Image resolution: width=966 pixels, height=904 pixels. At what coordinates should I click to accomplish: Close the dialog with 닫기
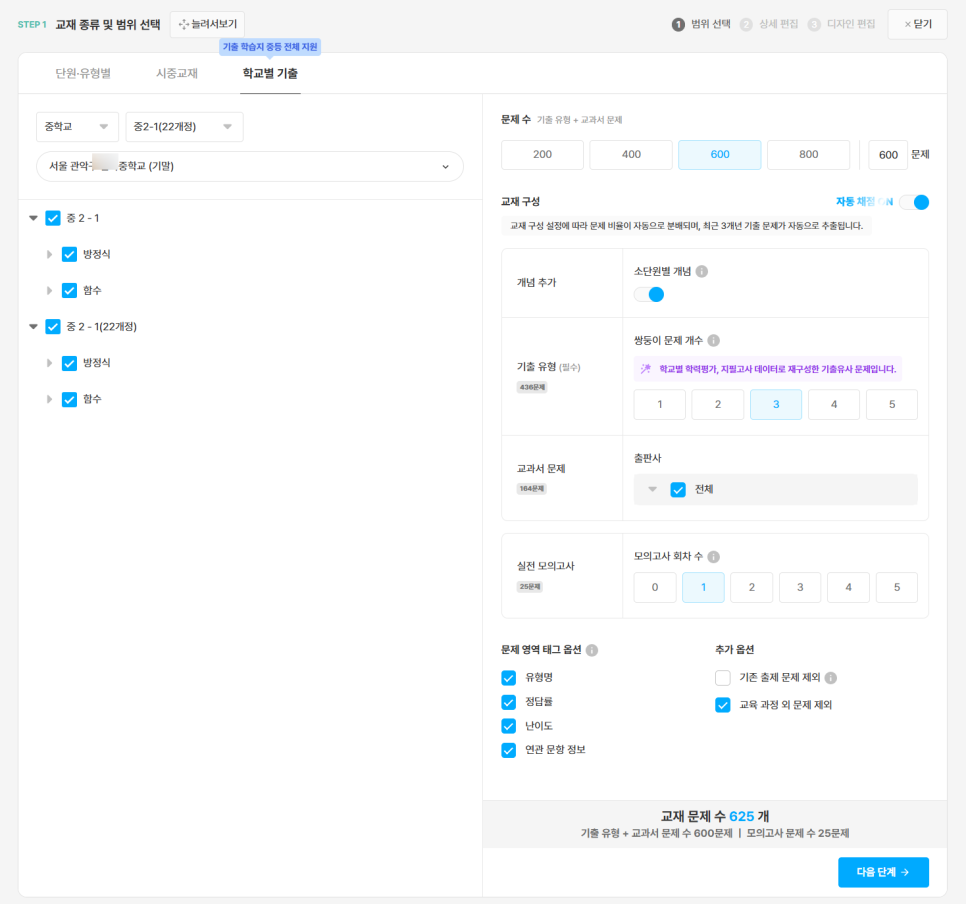pos(917,24)
